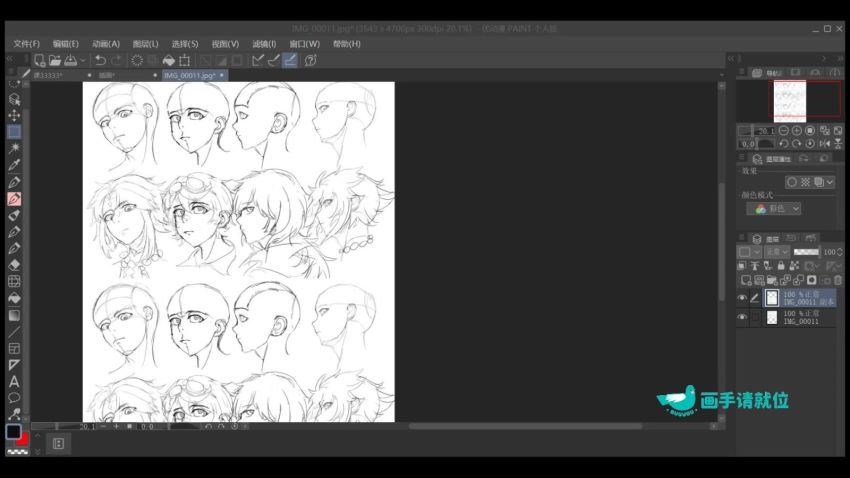Open the 编辑(E) menu

tap(66, 43)
